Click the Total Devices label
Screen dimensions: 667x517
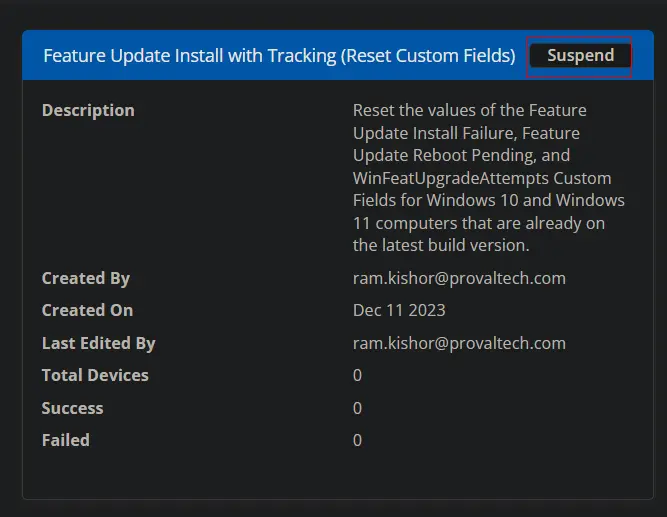click(x=95, y=375)
